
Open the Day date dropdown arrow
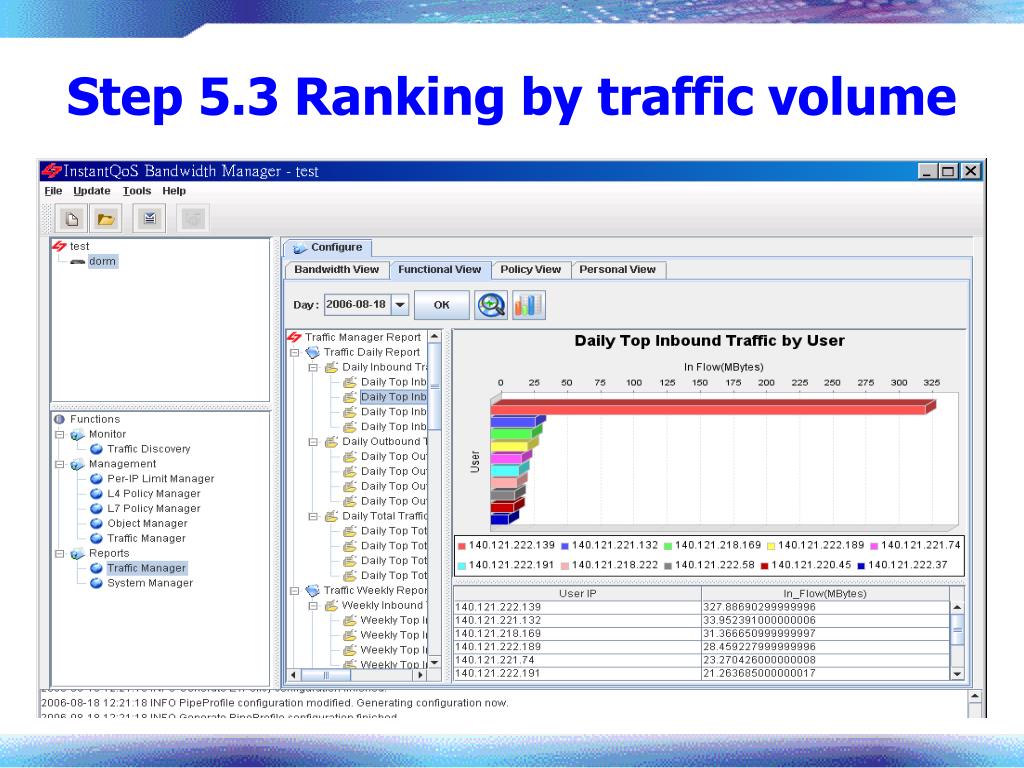(x=400, y=304)
